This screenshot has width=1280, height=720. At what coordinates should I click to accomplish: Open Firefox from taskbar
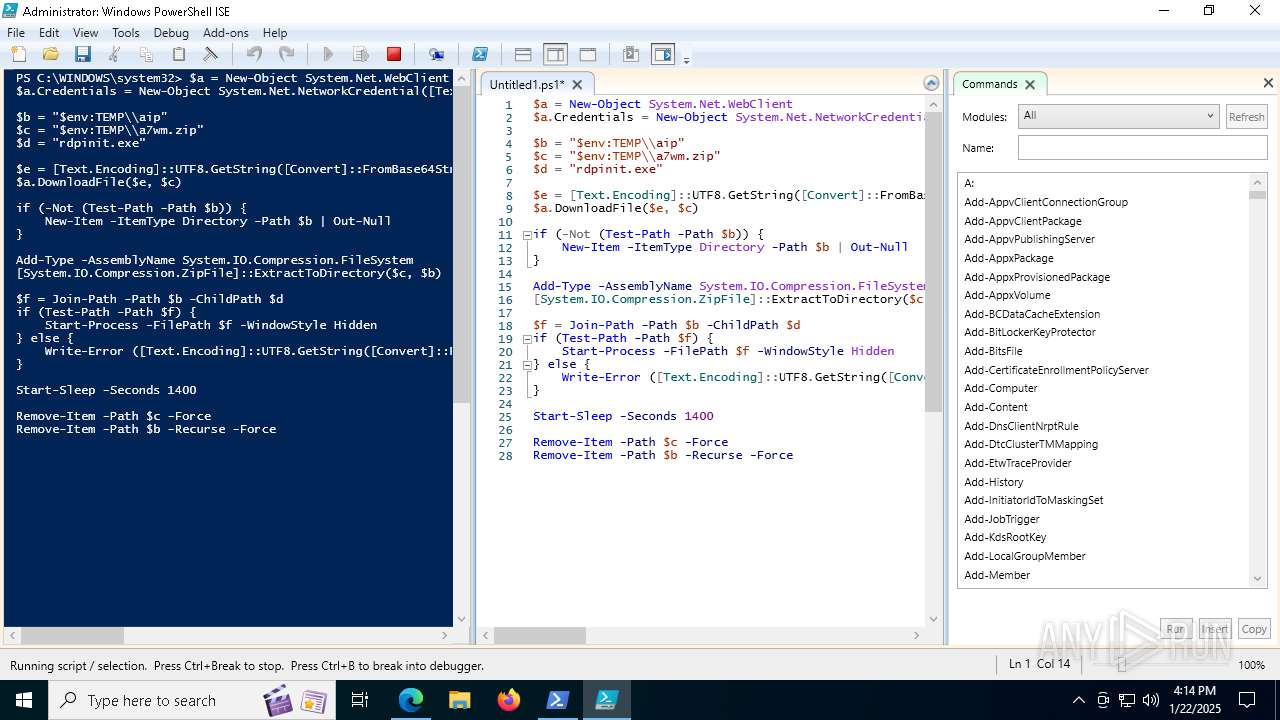pyautogui.click(x=509, y=700)
